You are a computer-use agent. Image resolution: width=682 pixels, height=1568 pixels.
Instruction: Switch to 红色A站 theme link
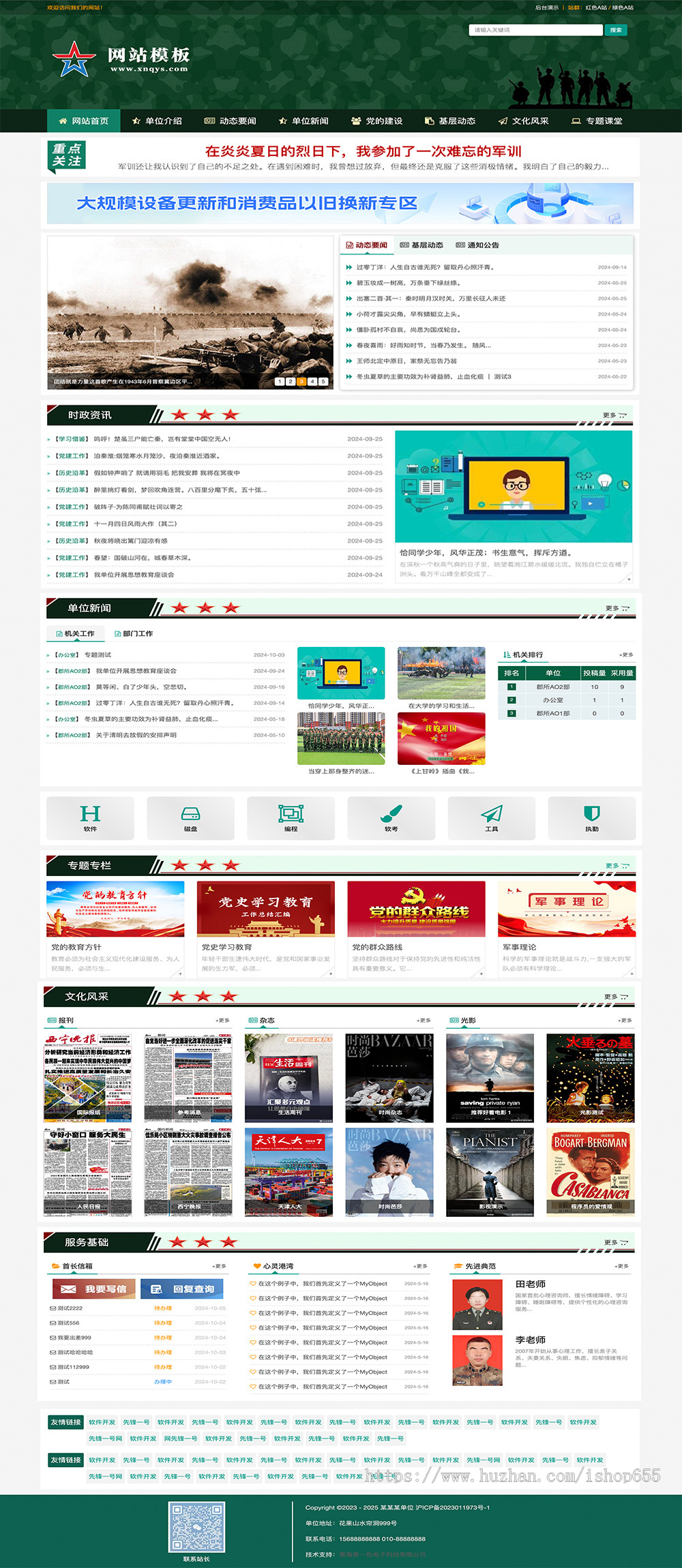596,7
